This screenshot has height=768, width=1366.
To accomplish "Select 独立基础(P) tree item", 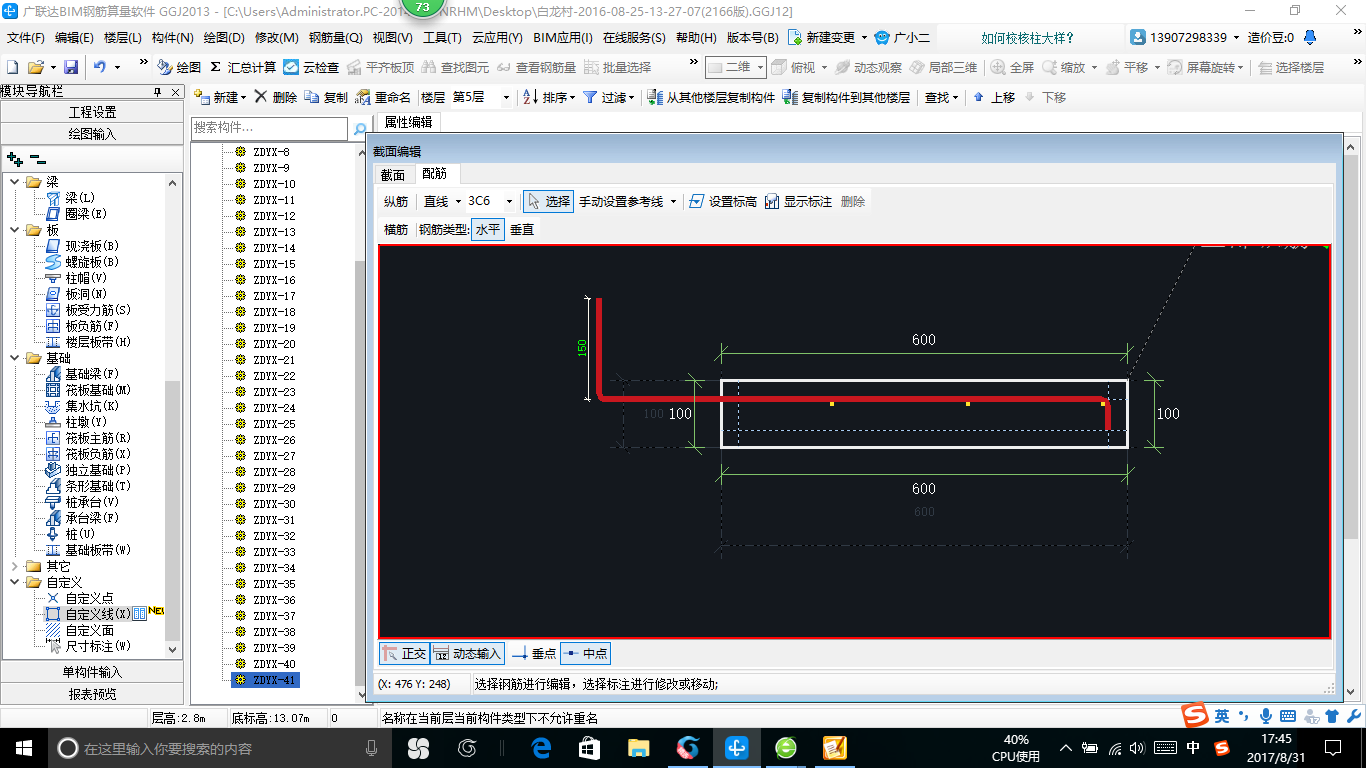I will coord(98,470).
